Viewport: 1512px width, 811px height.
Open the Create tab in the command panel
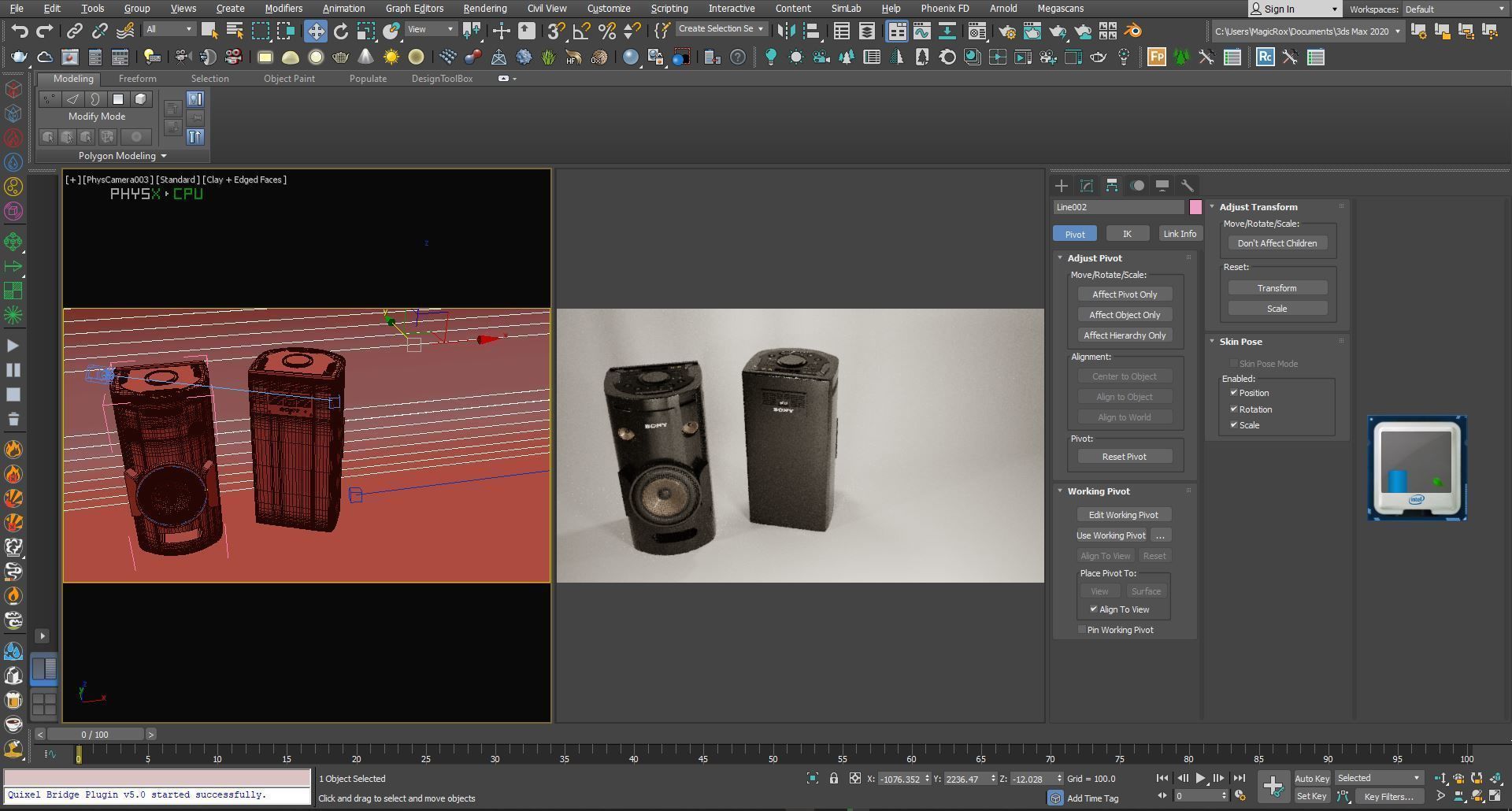pos(1061,186)
